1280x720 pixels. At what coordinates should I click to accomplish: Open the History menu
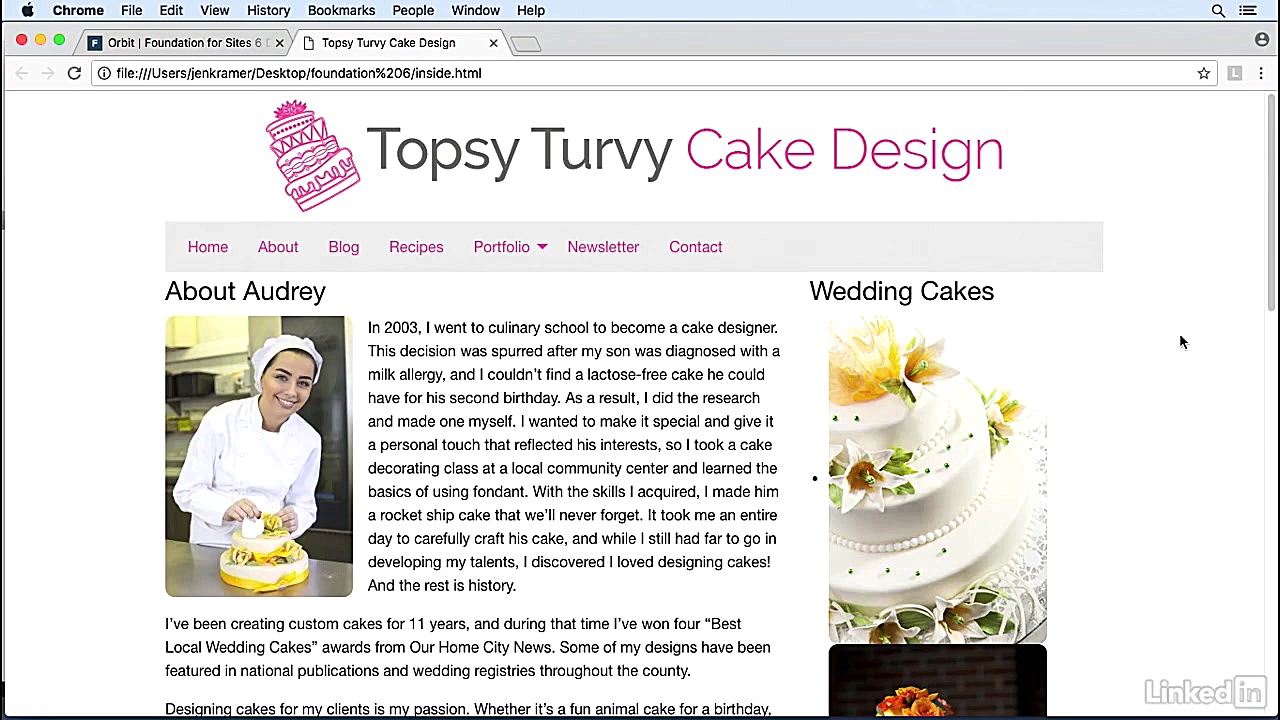269,10
